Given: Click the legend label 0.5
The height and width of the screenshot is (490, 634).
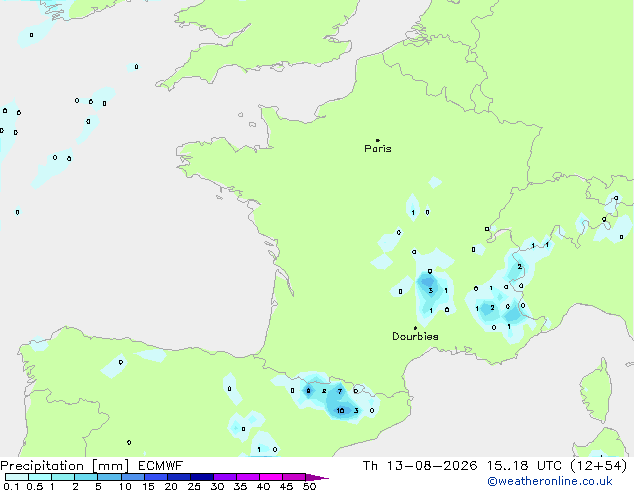Looking at the screenshot, I should click(x=35, y=486).
